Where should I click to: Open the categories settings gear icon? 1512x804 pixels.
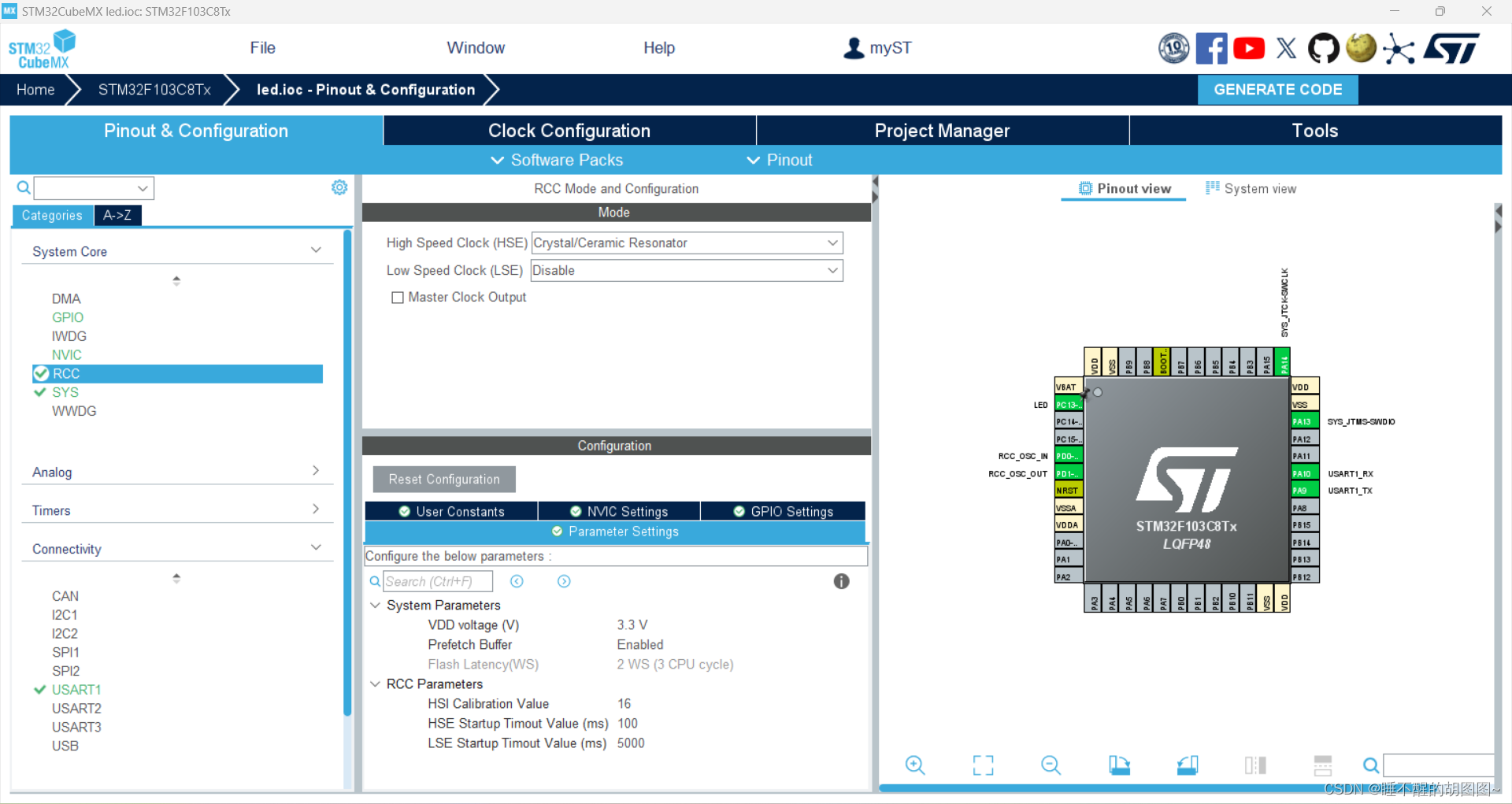click(339, 187)
